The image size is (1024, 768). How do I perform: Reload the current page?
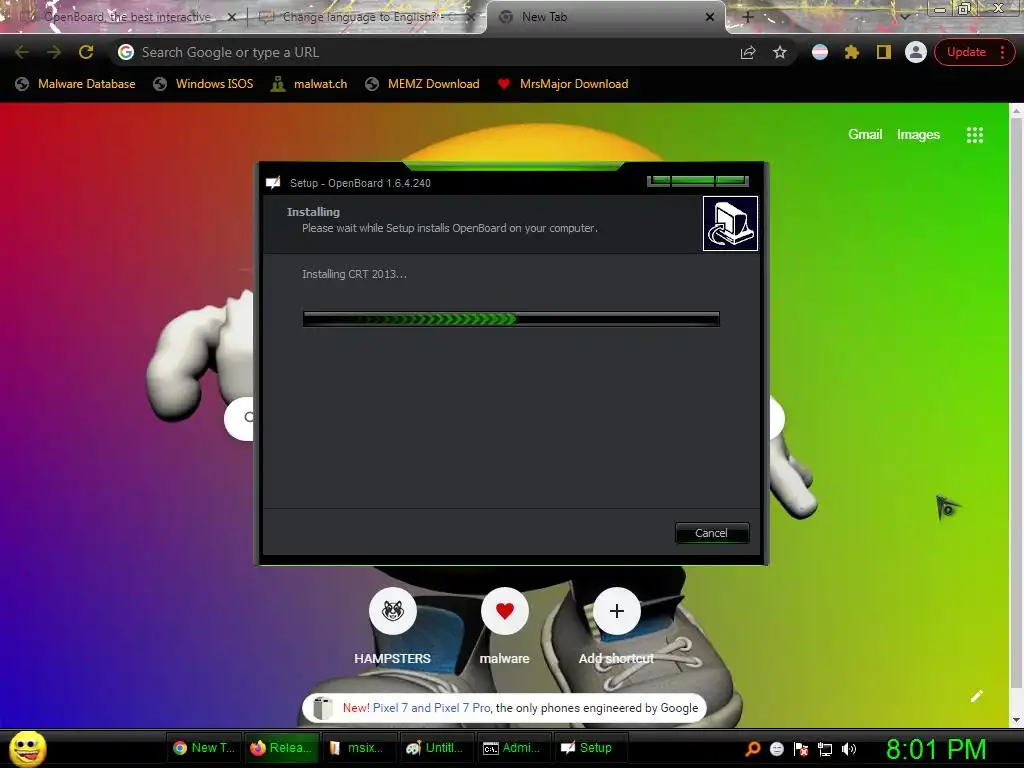[x=86, y=52]
